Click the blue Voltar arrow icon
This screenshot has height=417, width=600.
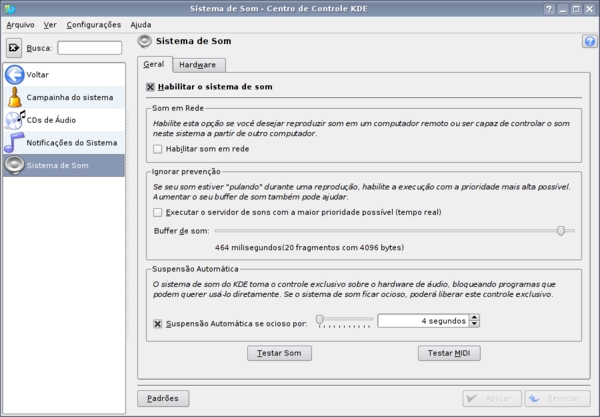[x=15, y=75]
